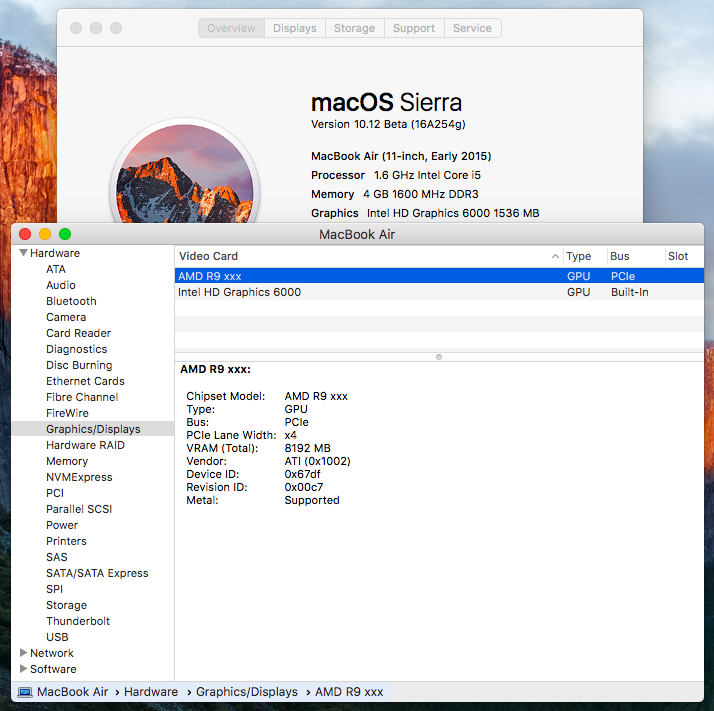Select Ethernet Cards entry
The height and width of the screenshot is (711, 714).
pyautogui.click(x=85, y=381)
